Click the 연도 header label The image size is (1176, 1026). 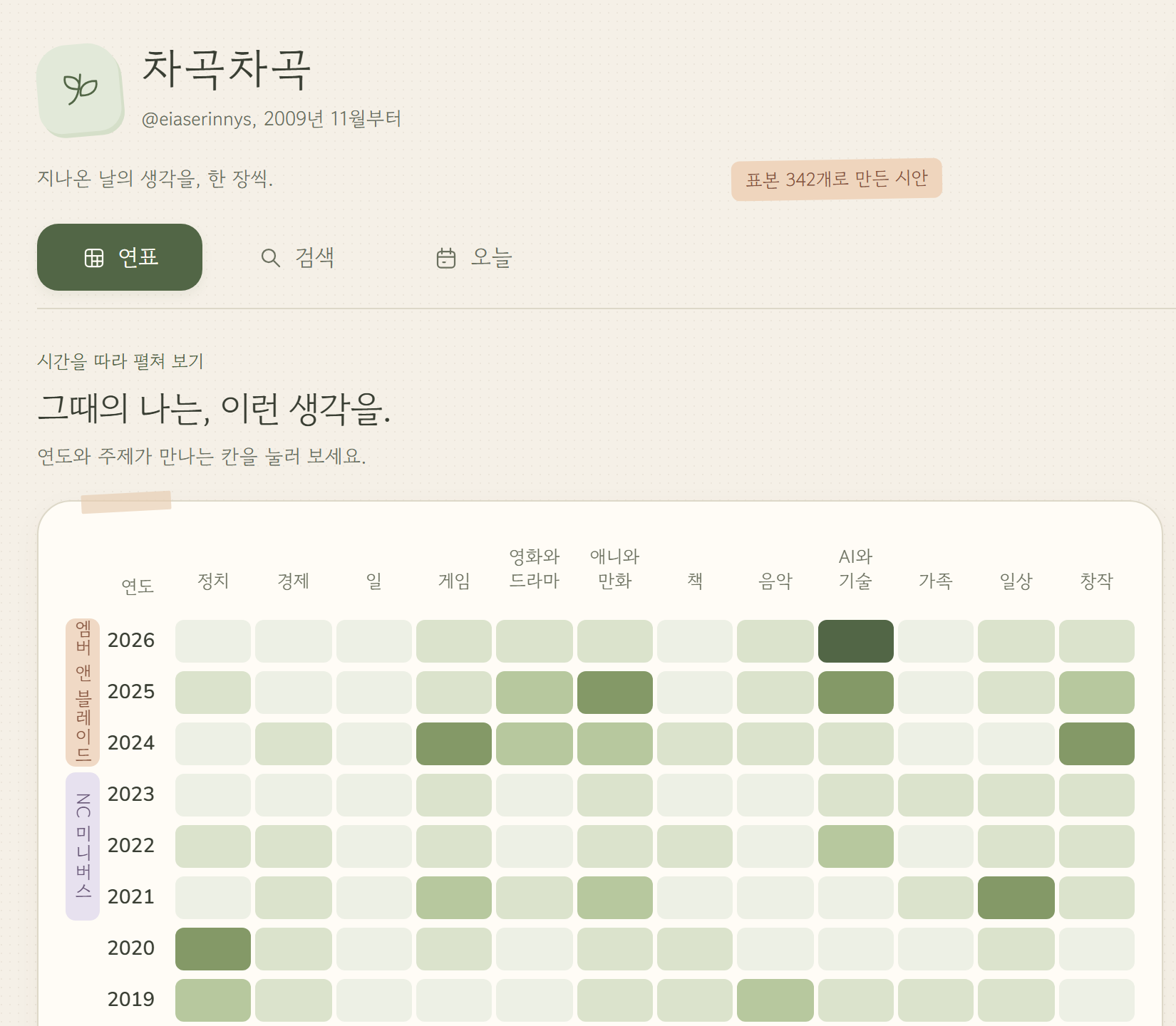click(138, 586)
